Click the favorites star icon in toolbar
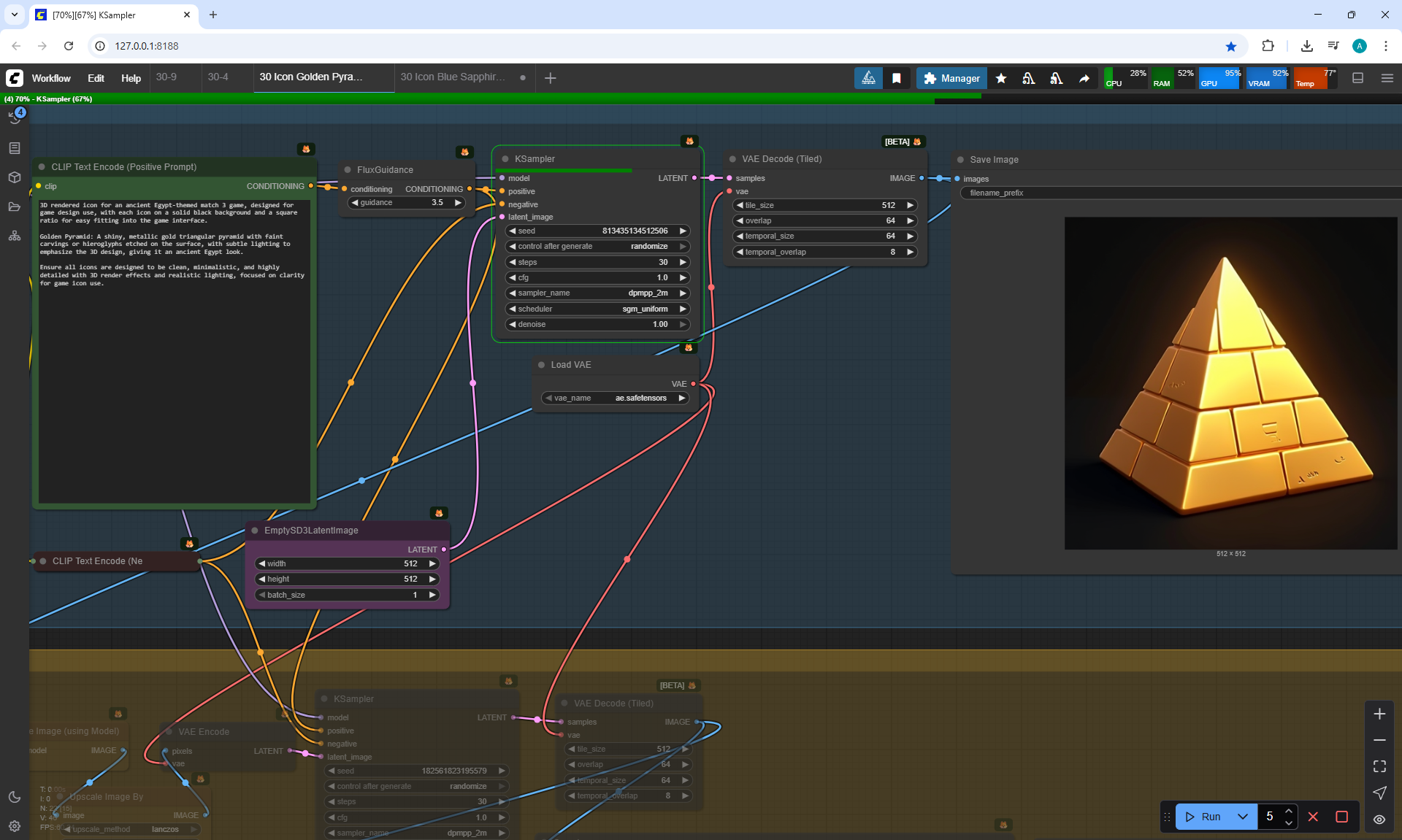This screenshot has width=1402, height=840. click(x=1001, y=78)
